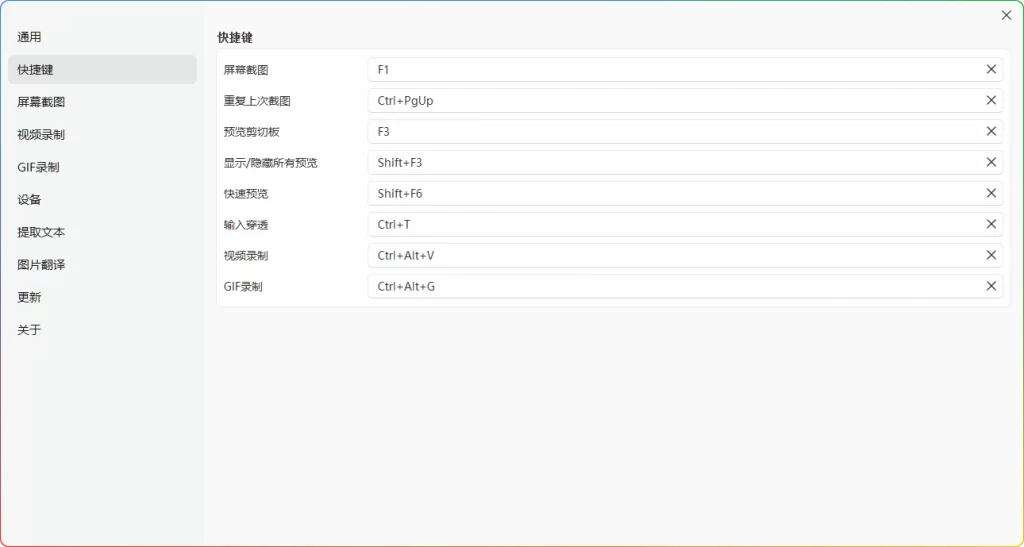The image size is (1024, 547).
Task: Clear the 快速预览 shortcut Shift+F6
Action: [991, 193]
